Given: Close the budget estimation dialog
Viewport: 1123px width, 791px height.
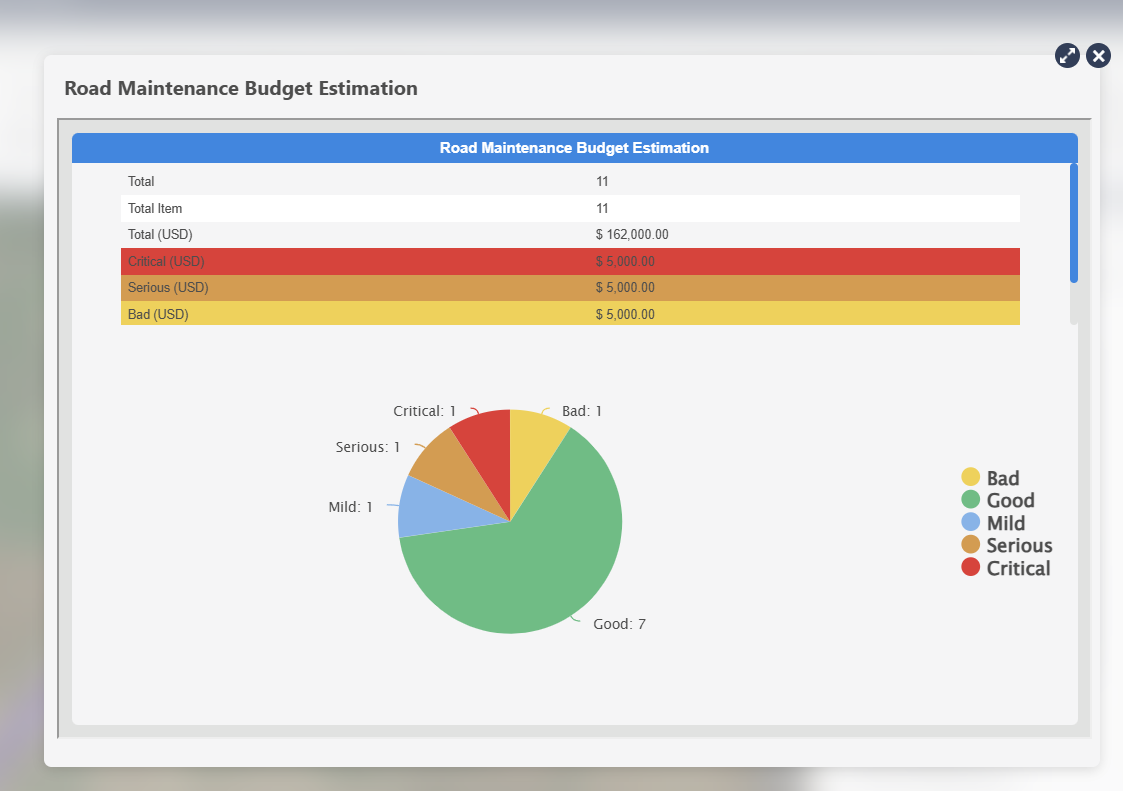Looking at the screenshot, I should (x=1098, y=56).
